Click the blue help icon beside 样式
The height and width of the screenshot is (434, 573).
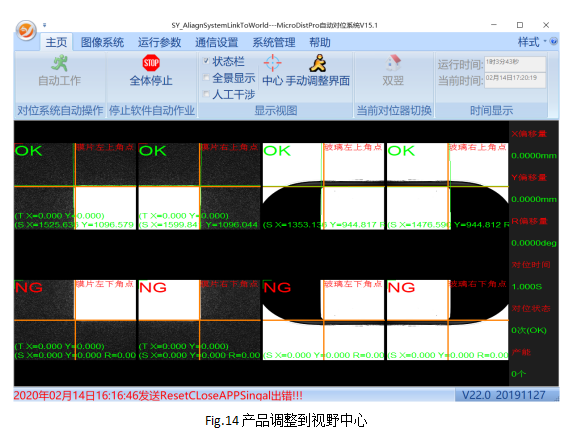coord(554,41)
